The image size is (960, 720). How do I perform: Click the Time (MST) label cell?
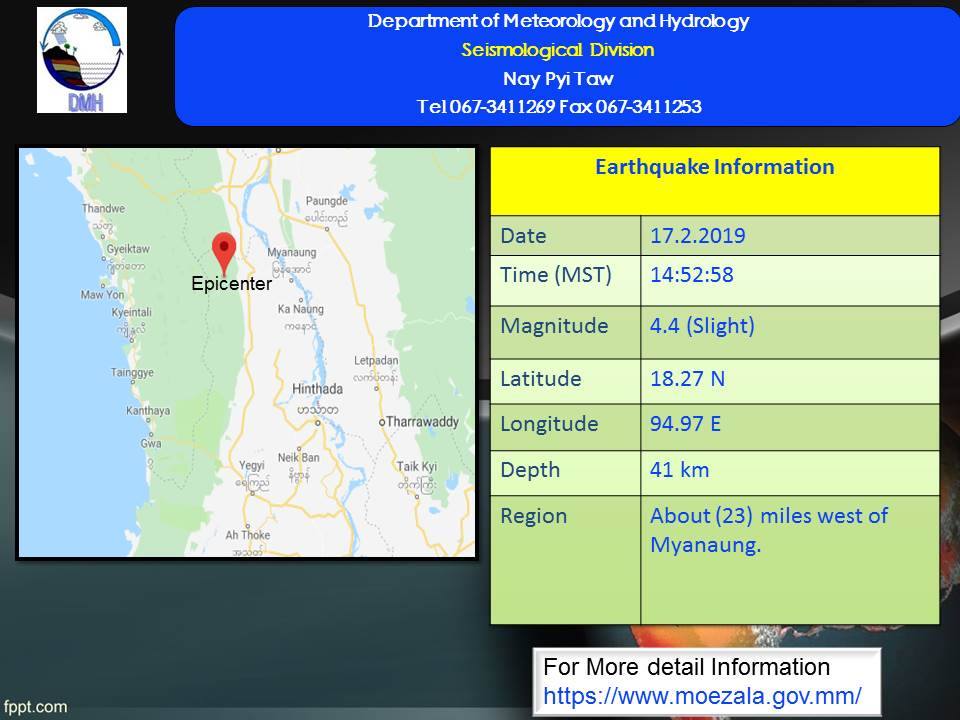555,275
